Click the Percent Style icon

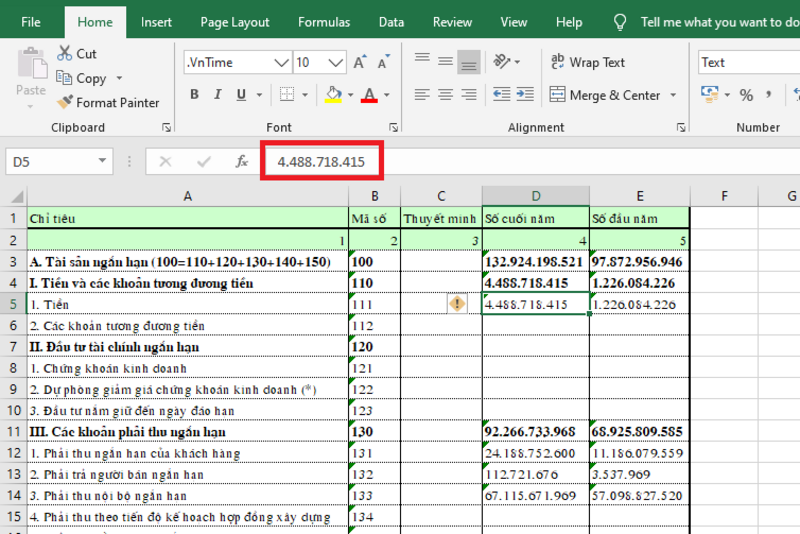[746, 95]
